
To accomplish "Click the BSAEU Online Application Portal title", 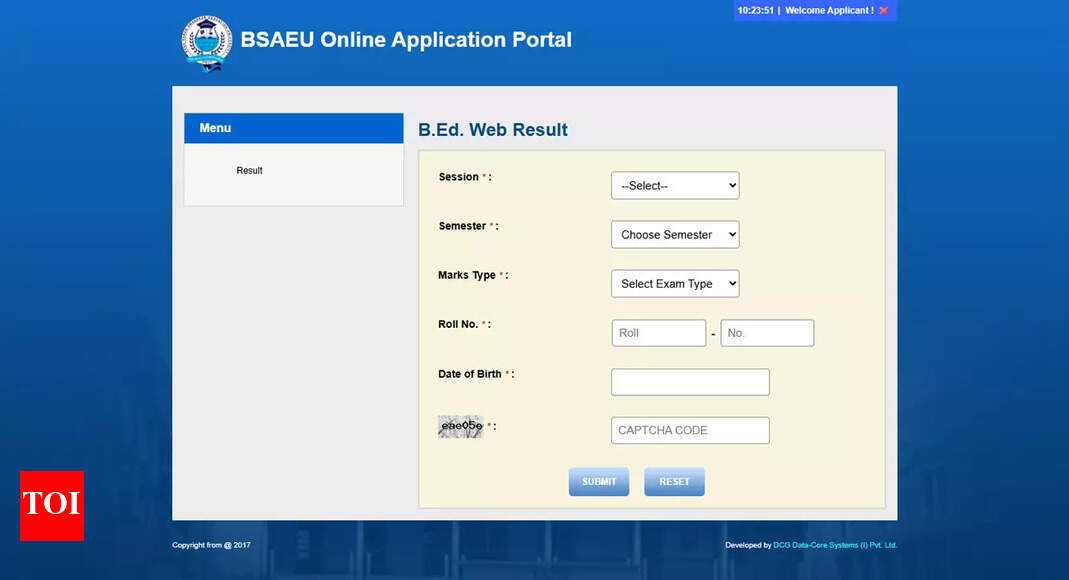I will pos(406,40).
